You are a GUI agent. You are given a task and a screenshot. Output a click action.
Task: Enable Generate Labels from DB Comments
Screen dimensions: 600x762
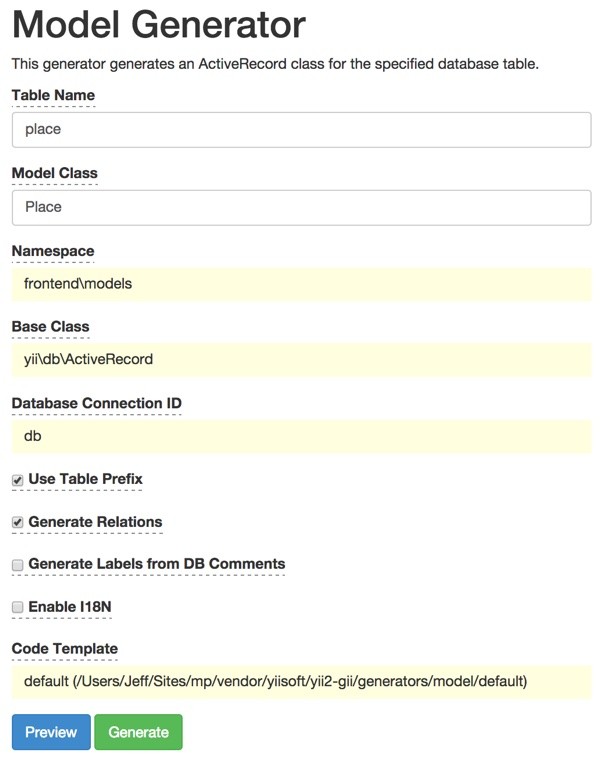(17, 565)
